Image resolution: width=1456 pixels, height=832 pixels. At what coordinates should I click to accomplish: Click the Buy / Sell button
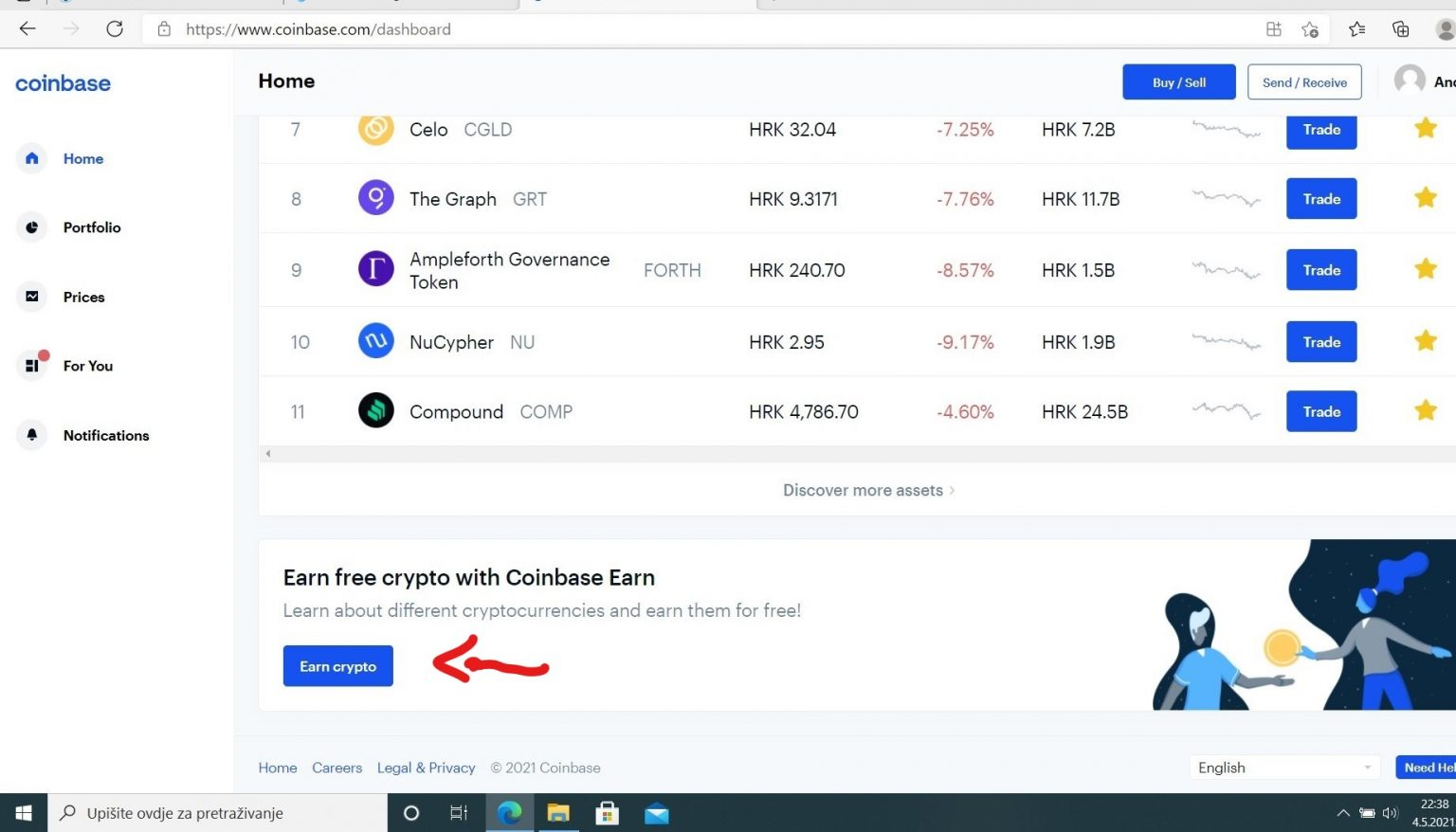1179,82
